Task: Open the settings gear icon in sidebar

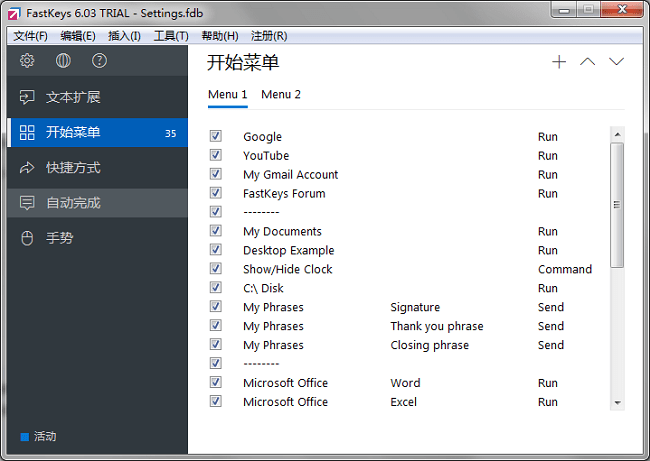Action: point(27,61)
